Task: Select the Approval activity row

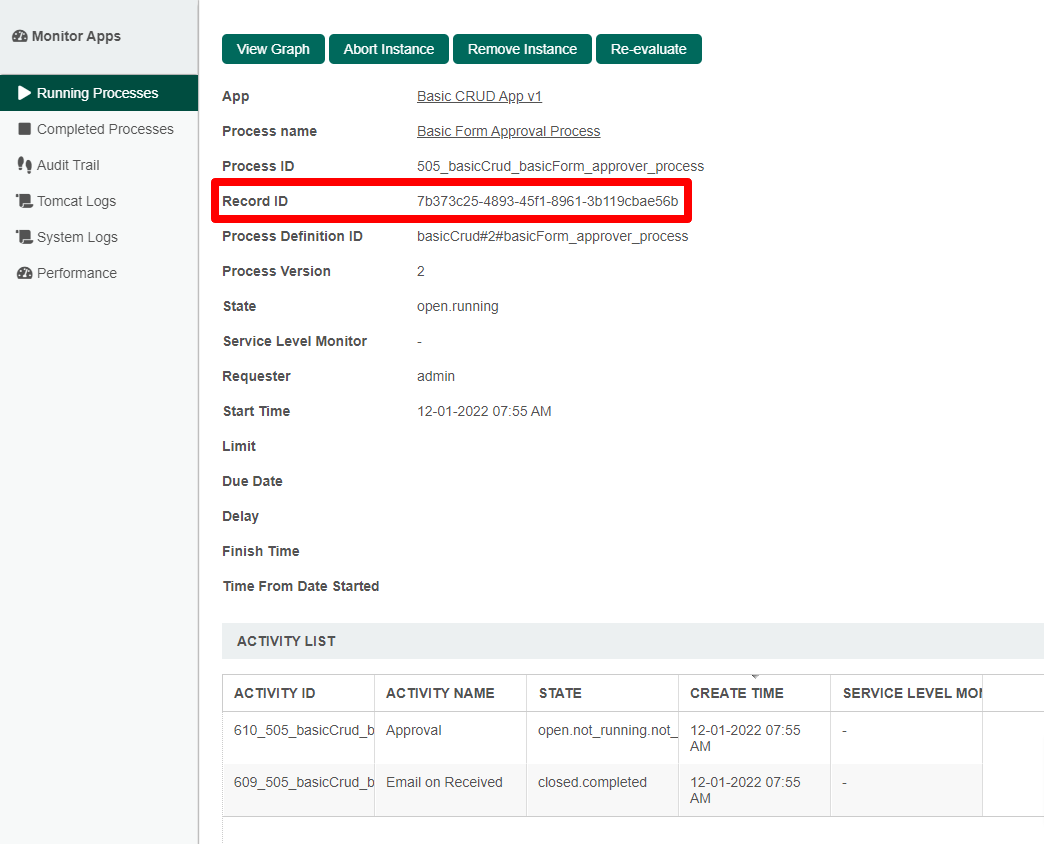Action: 414,730
